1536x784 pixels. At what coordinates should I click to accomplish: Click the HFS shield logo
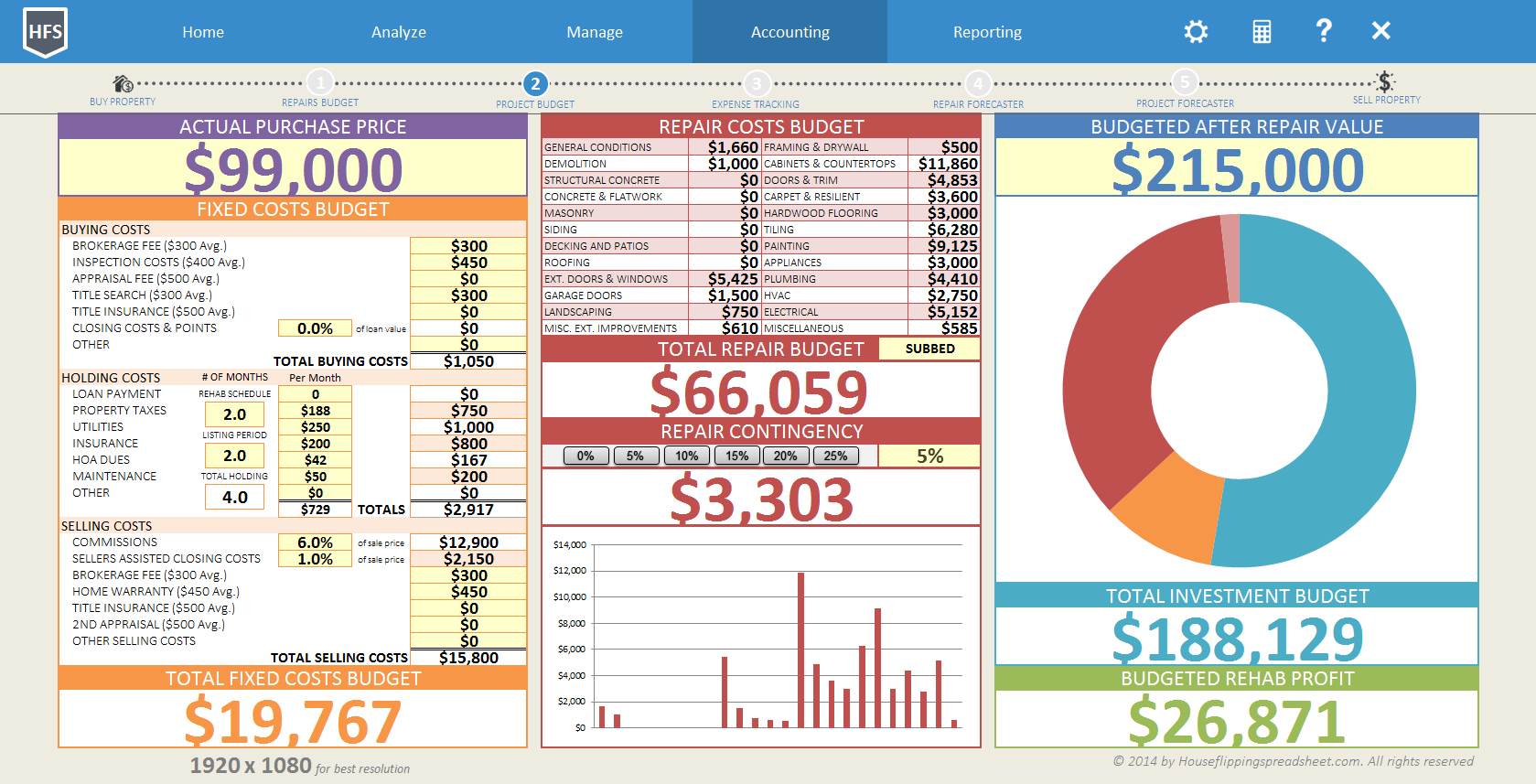pos(45,32)
